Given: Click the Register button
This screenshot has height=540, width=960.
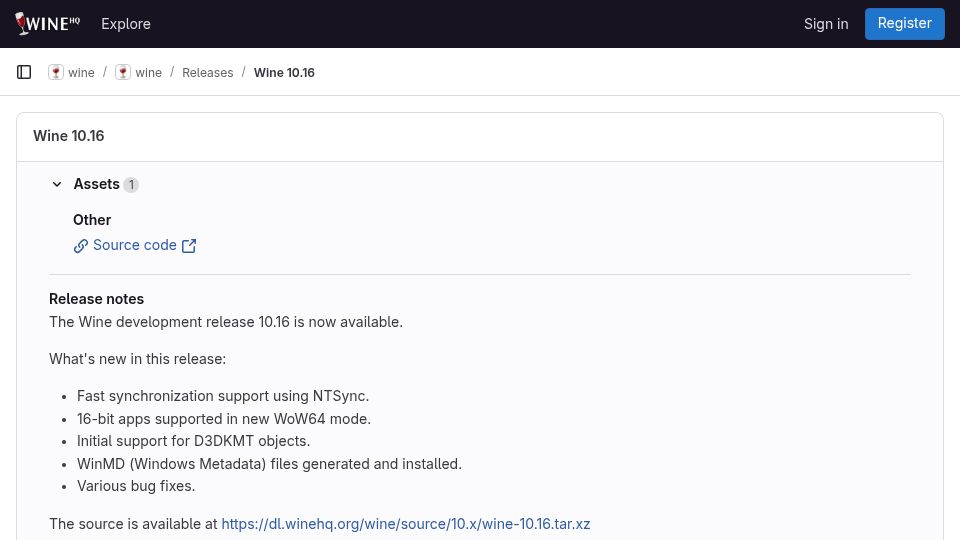Looking at the screenshot, I should [x=904, y=24].
